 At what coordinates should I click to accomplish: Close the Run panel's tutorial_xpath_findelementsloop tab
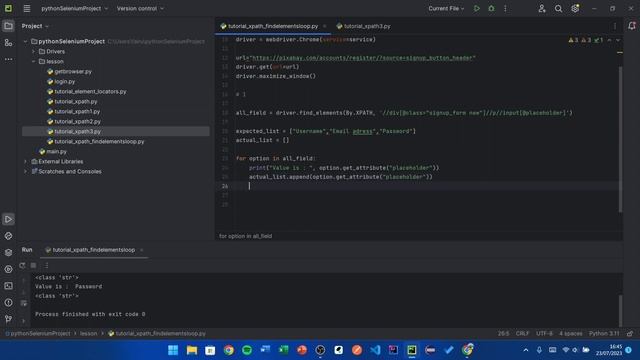click(x=141, y=250)
